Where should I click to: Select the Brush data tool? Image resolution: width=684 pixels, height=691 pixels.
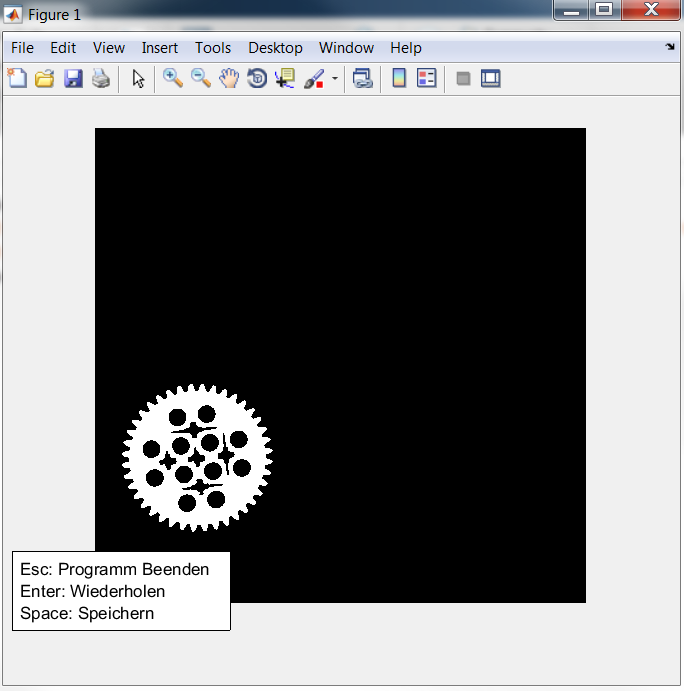(x=314, y=78)
